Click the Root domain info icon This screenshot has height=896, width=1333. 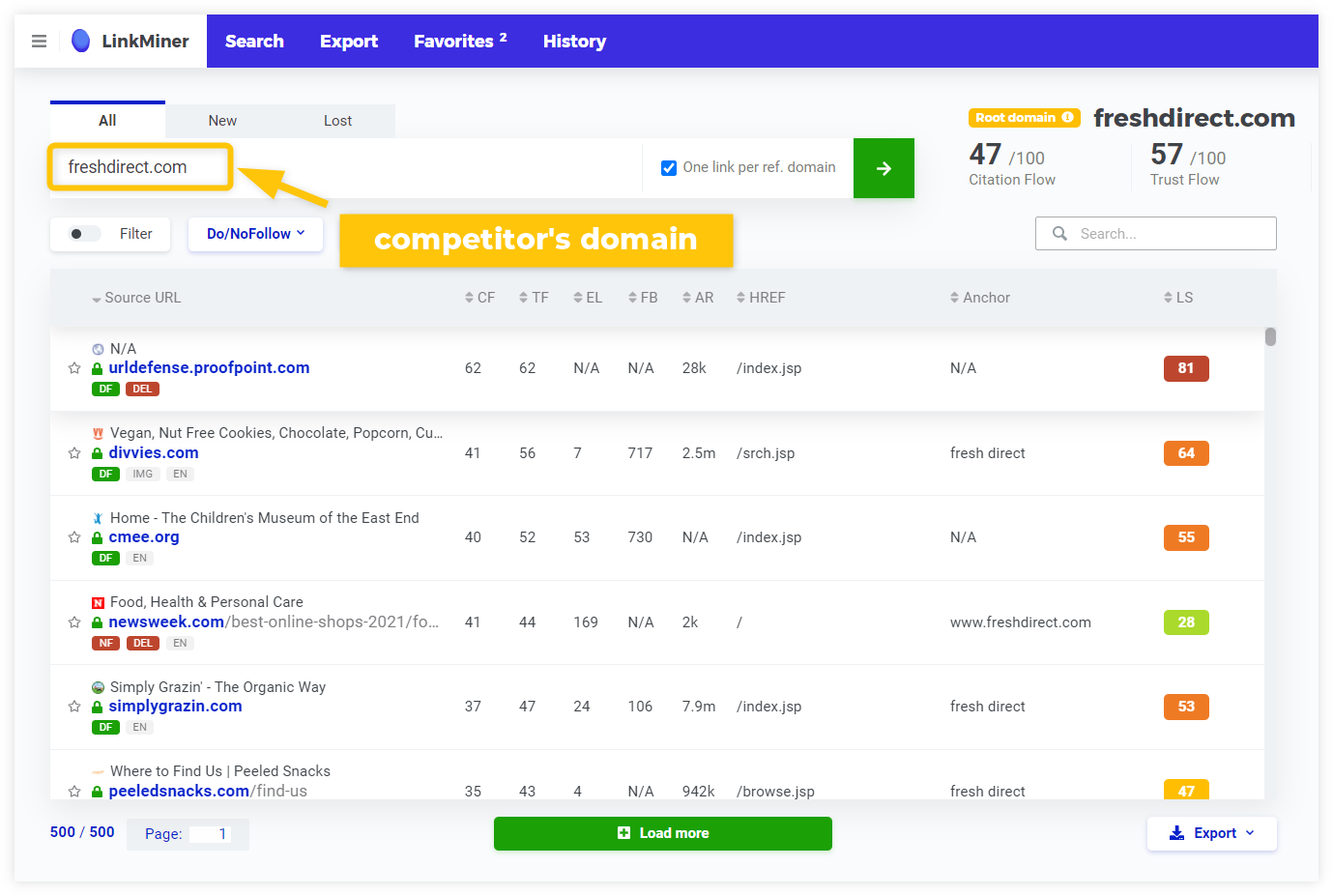[x=1068, y=118]
